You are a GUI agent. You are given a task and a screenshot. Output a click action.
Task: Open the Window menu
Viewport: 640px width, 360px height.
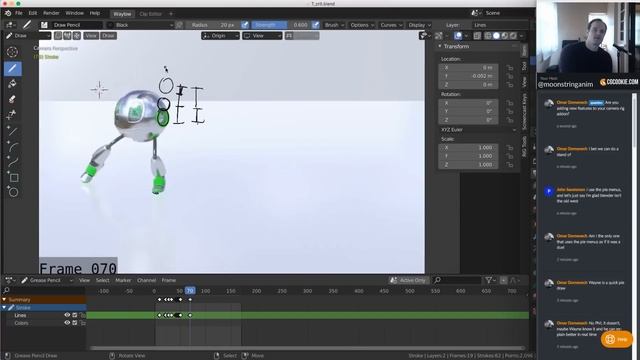click(74, 13)
